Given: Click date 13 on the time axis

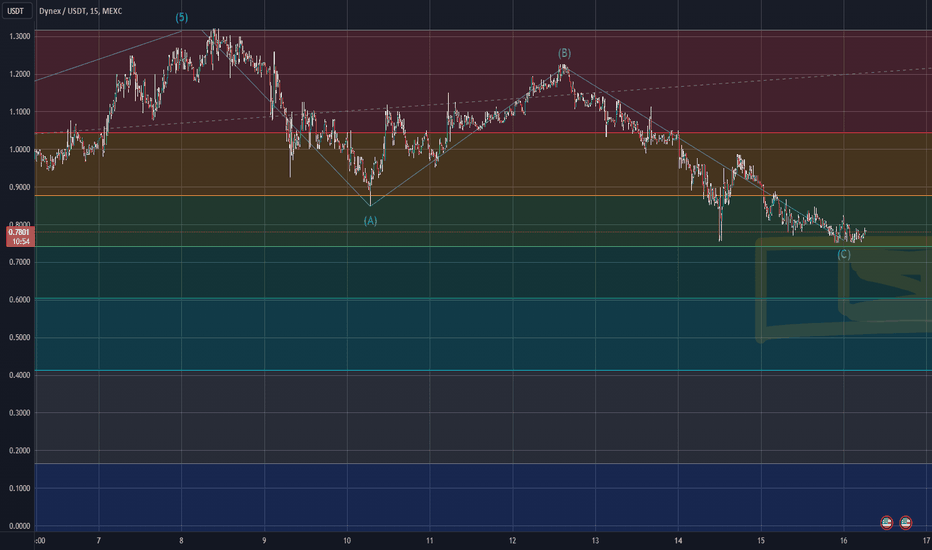Looking at the screenshot, I should pyautogui.click(x=595, y=540).
